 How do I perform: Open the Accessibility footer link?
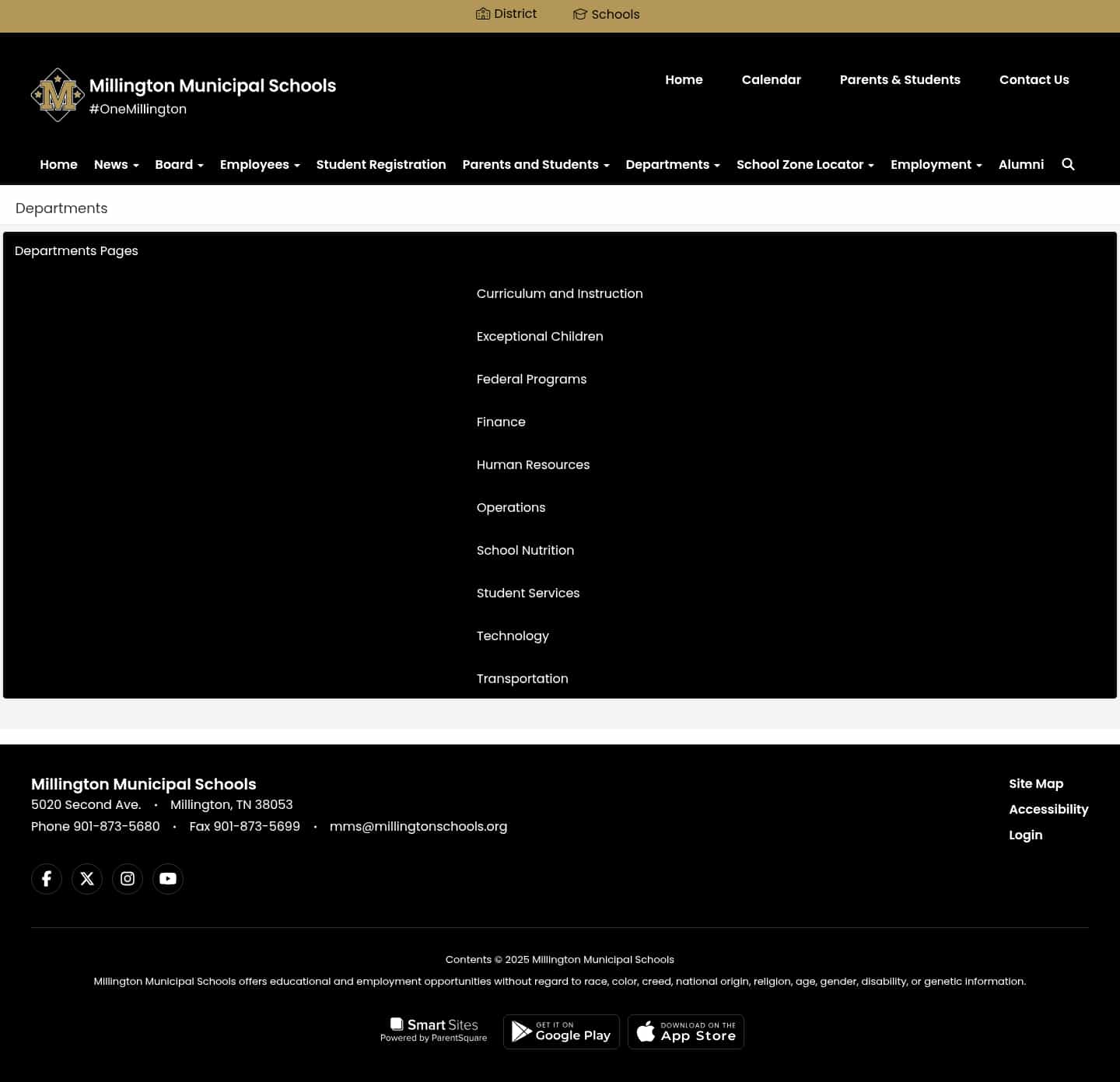point(1048,809)
